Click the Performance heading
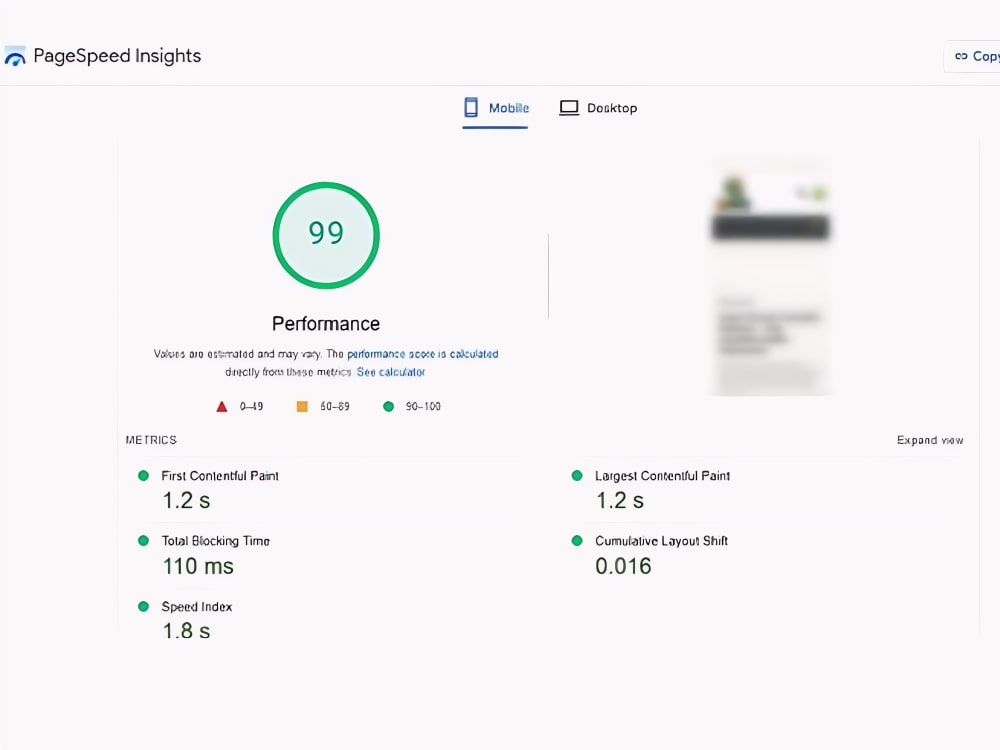Viewport: 1000px width, 750px height. coord(326,324)
